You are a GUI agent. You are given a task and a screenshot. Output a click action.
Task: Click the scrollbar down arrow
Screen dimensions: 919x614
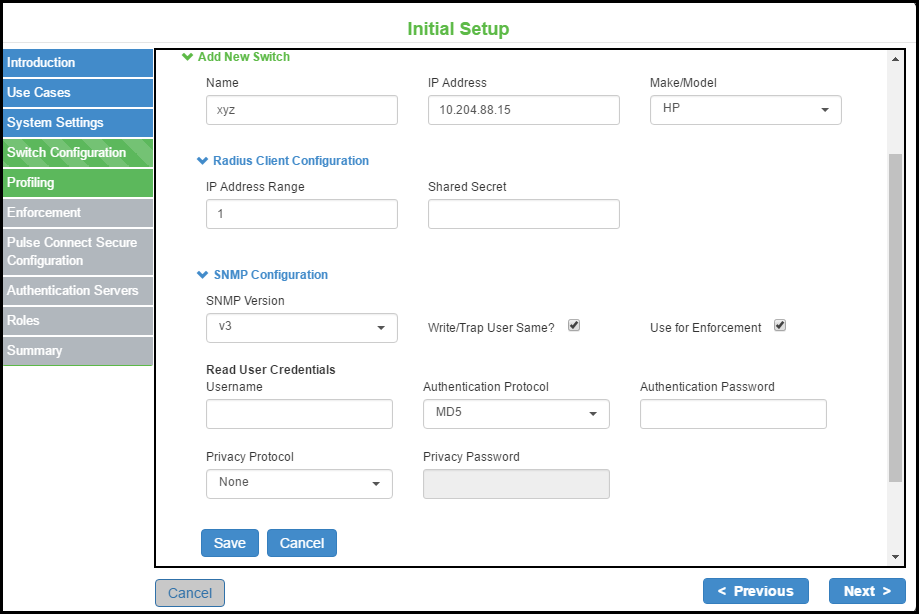pos(895,556)
